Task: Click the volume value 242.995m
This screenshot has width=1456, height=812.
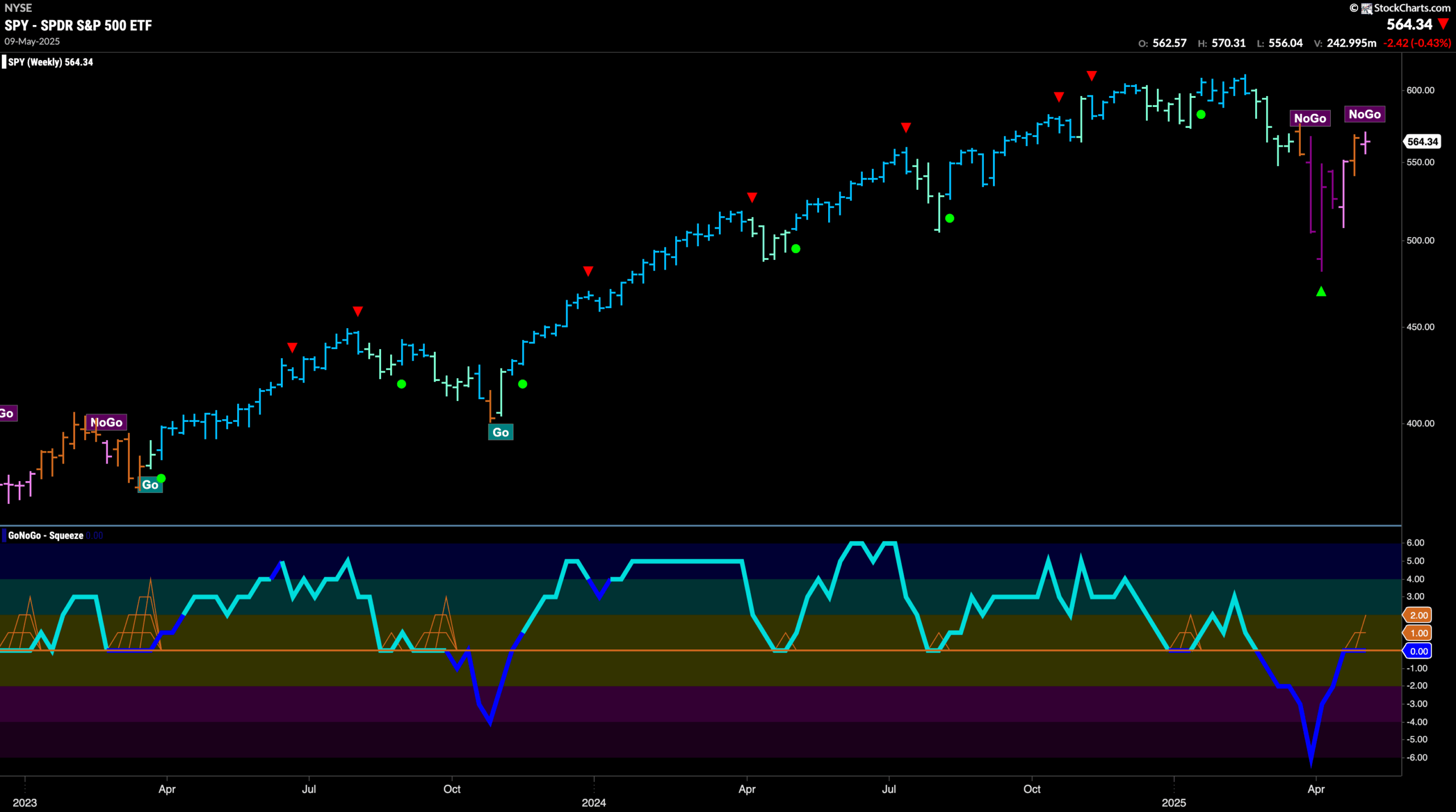Action: point(1351,43)
